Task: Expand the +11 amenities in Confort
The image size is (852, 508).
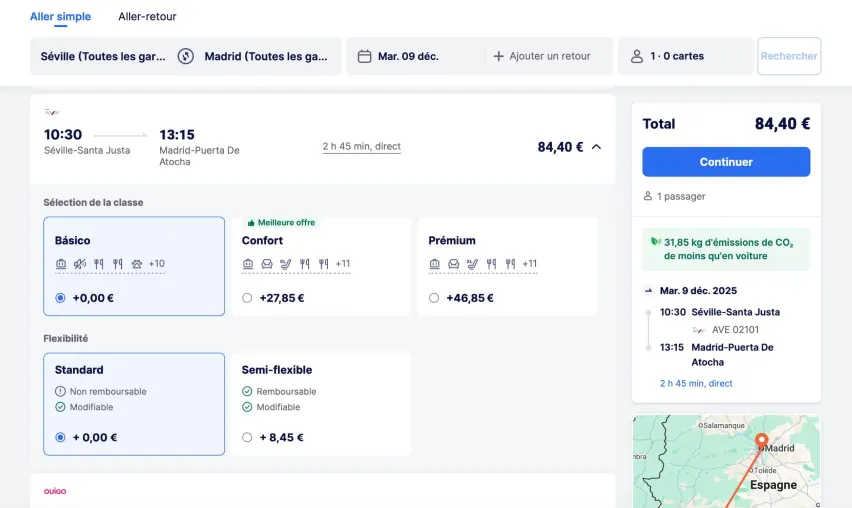Action: [343, 264]
